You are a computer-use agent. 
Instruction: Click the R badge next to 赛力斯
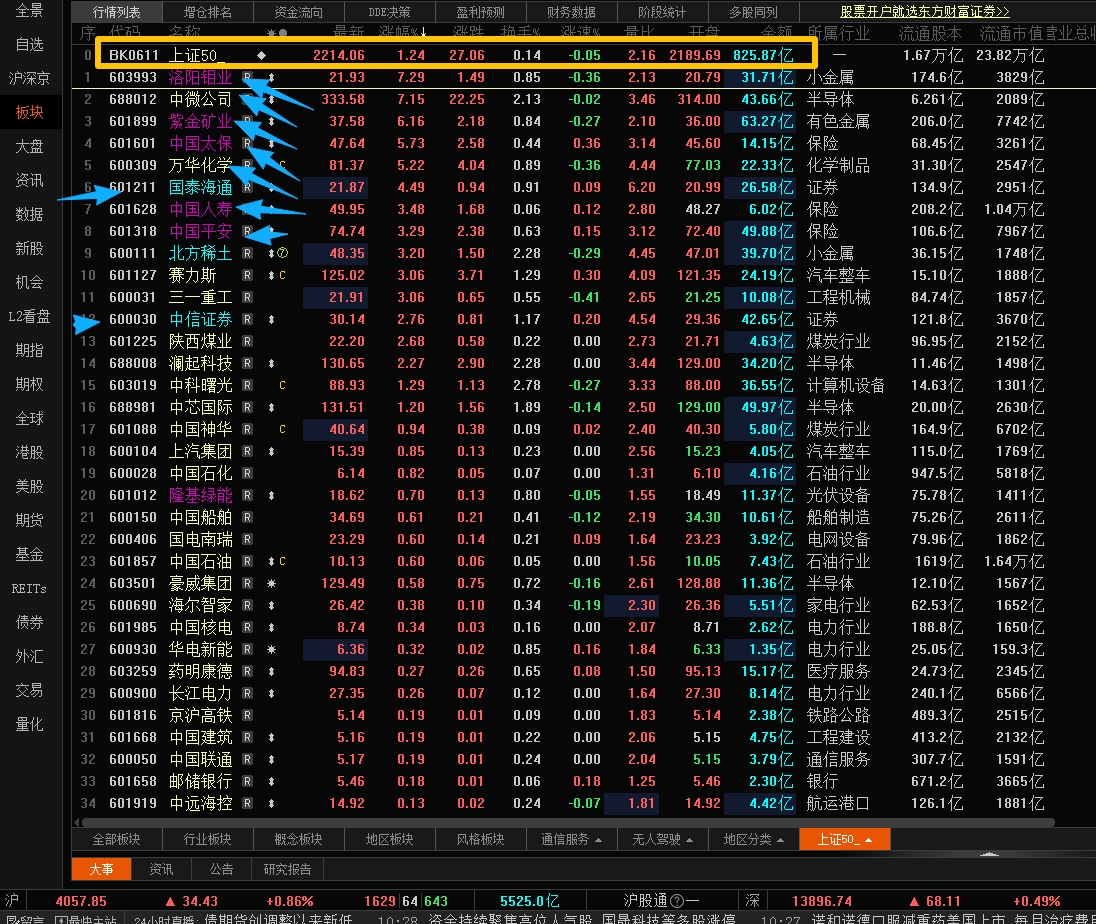click(x=247, y=275)
